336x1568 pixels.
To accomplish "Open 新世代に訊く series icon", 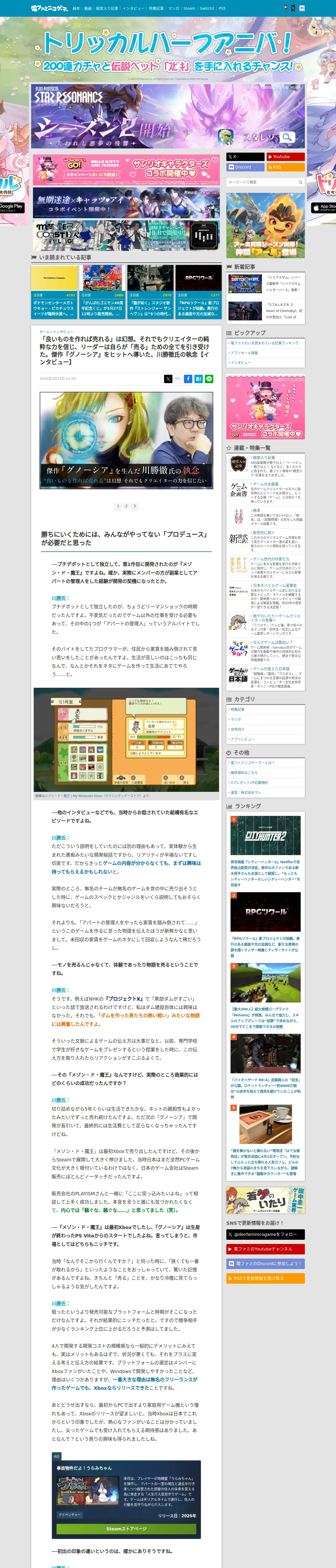I will point(238,539).
